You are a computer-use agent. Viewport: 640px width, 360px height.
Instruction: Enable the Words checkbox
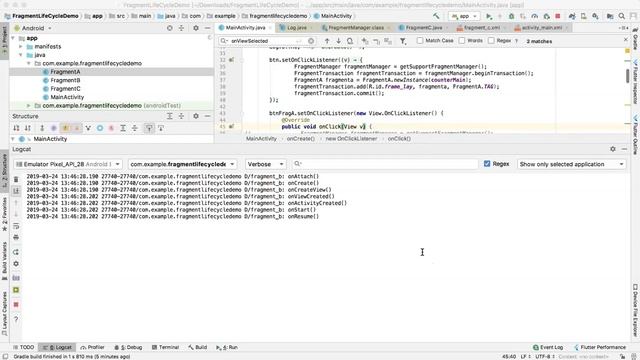click(x=462, y=41)
